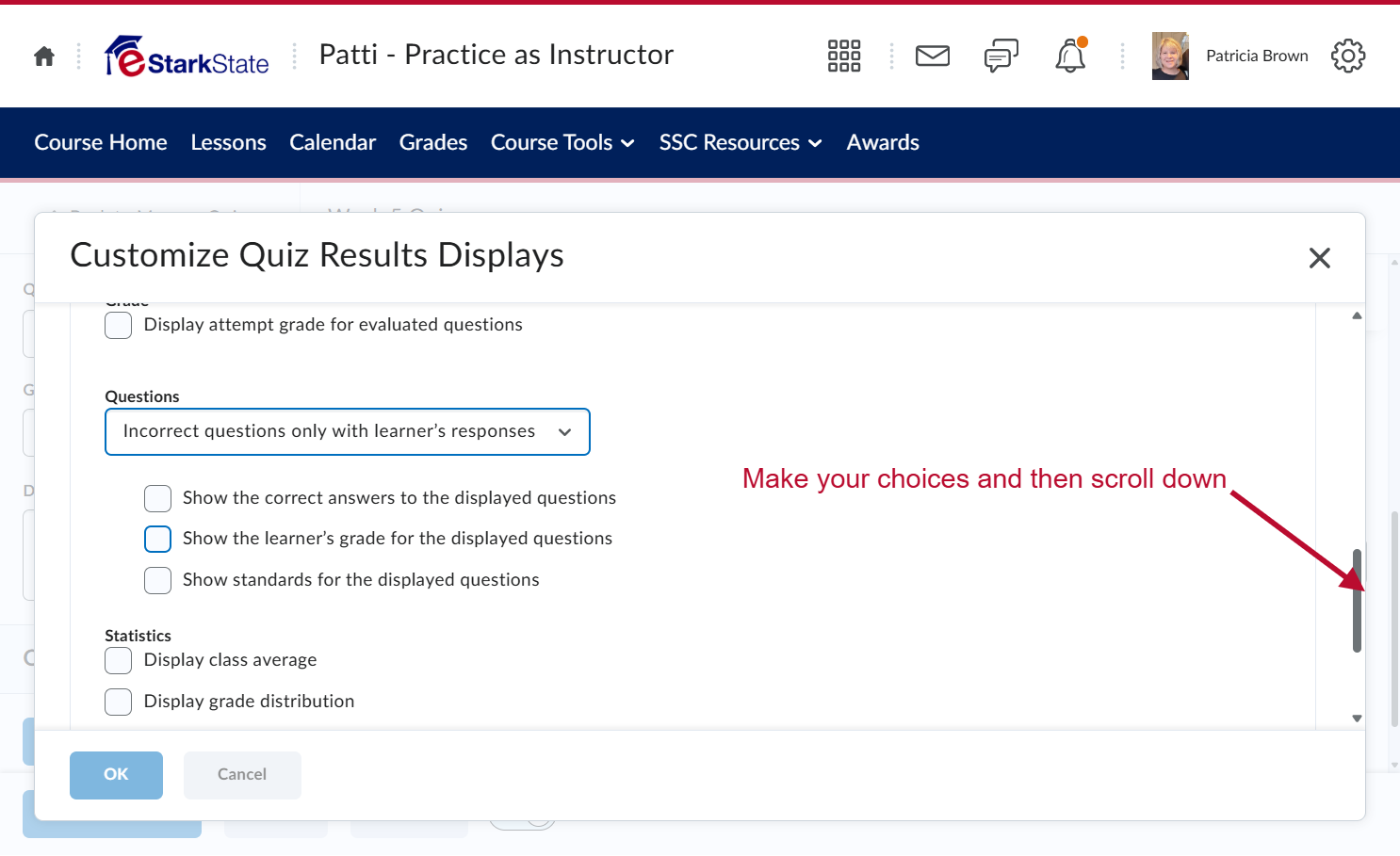
Task: View update alerts via bell icon
Action: [1070, 56]
